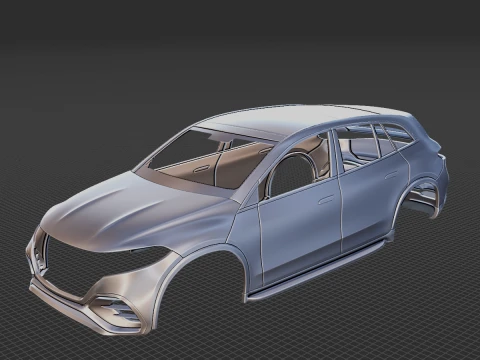The height and width of the screenshot is (360, 480).
Task: Click the rear door handle
Action: click(x=391, y=175)
